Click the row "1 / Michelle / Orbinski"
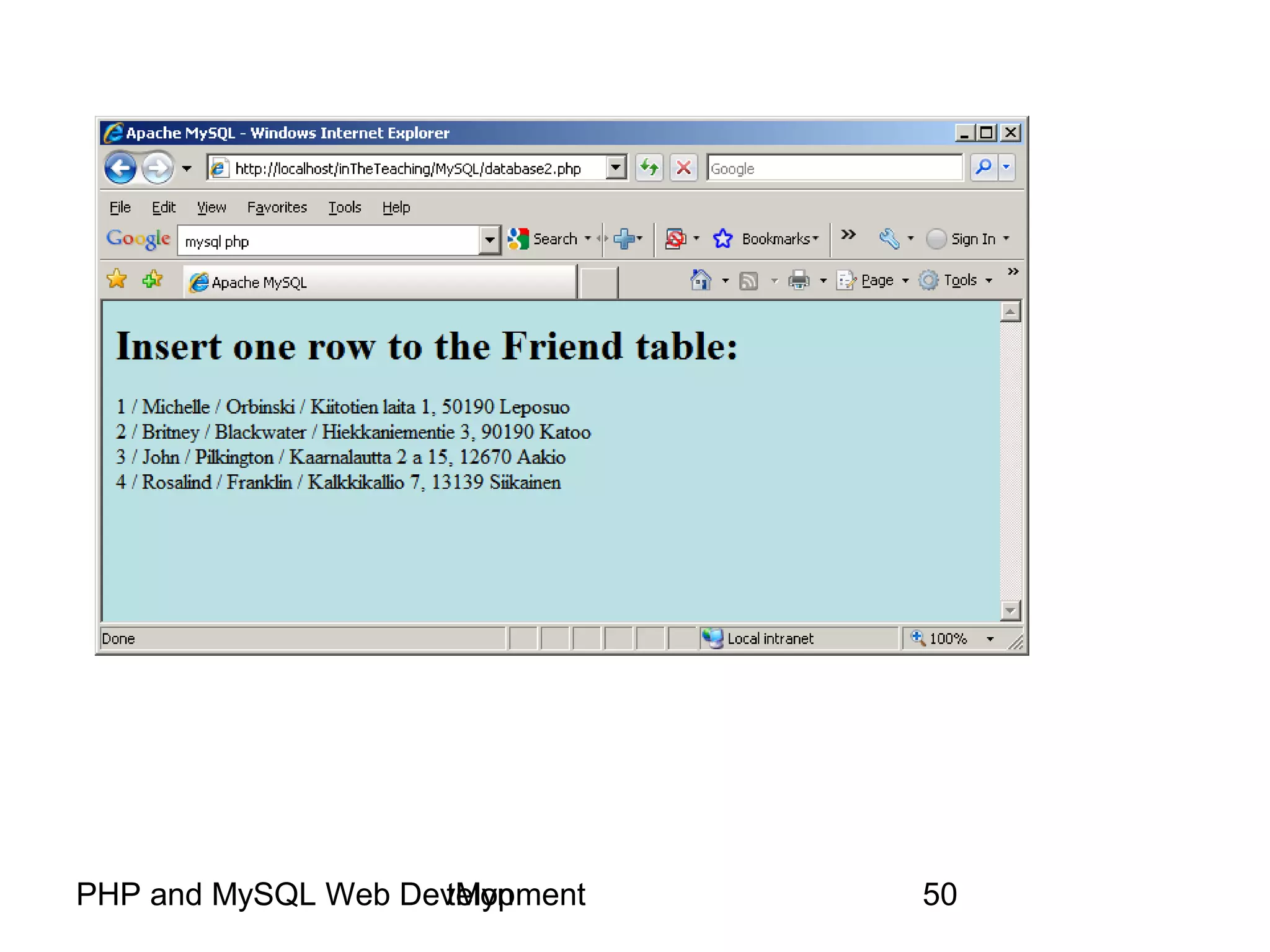 tap(343, 407)
